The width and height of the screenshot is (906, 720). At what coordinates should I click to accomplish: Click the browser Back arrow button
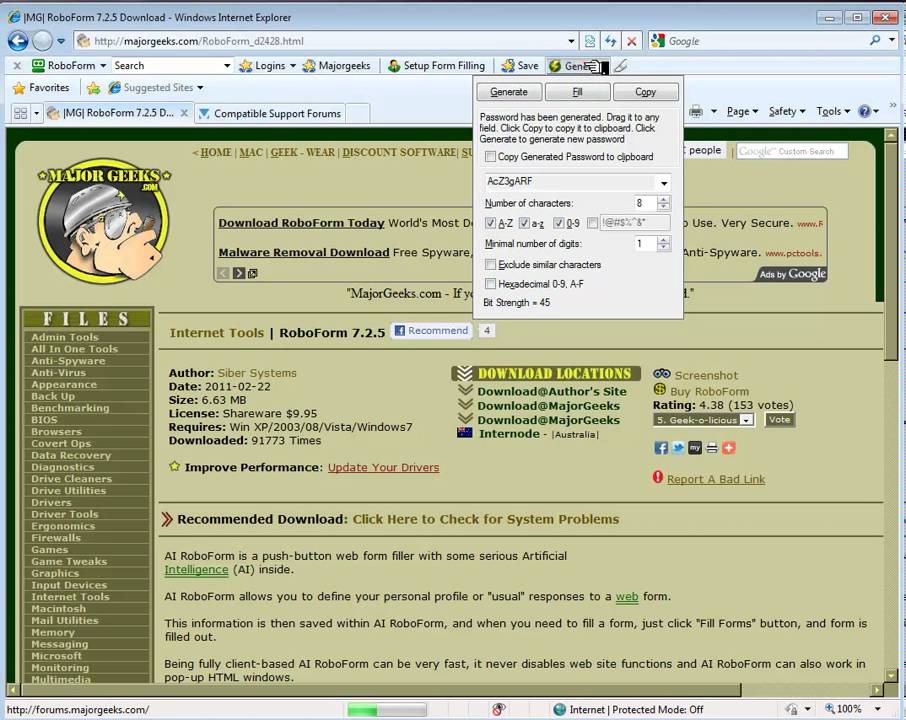[18, 41]
